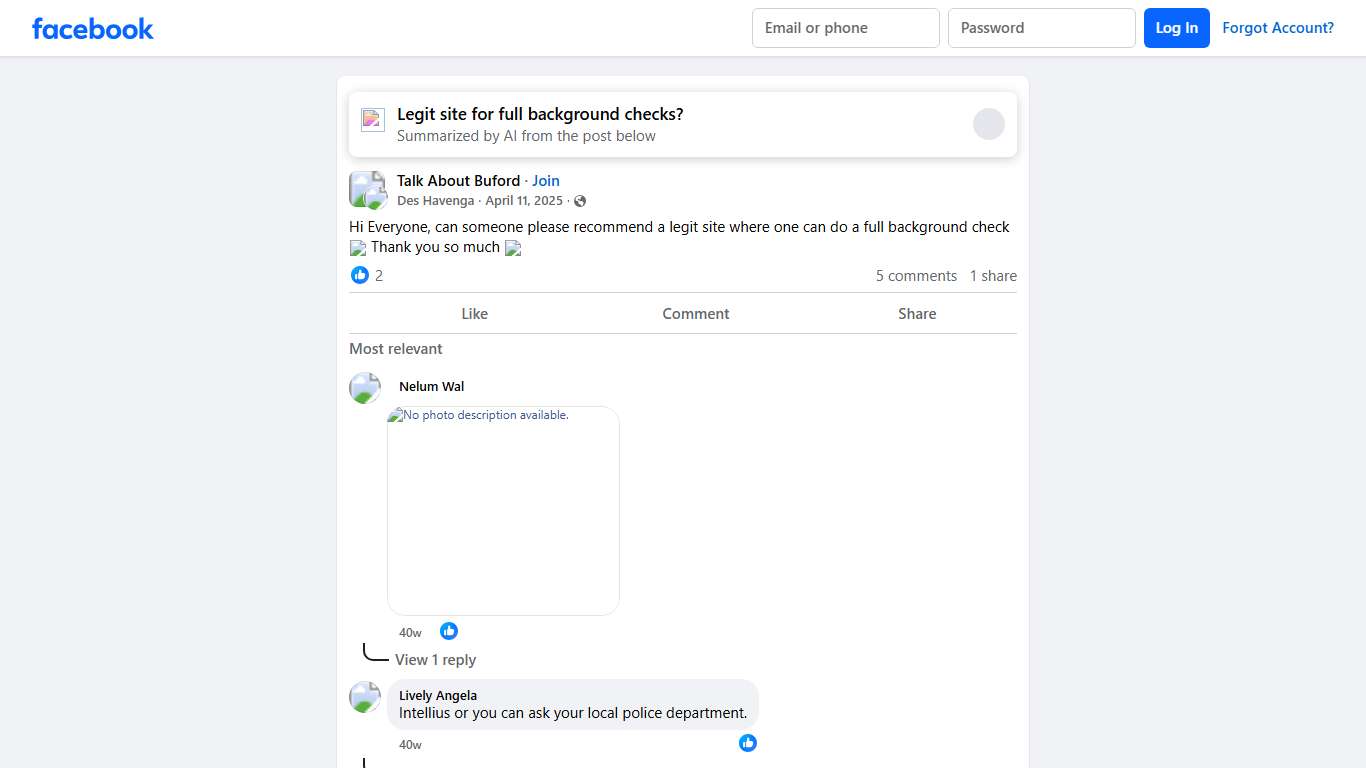1366x768 pixels.
Task: Click the Share button on the post
Action: pos(916,313)
